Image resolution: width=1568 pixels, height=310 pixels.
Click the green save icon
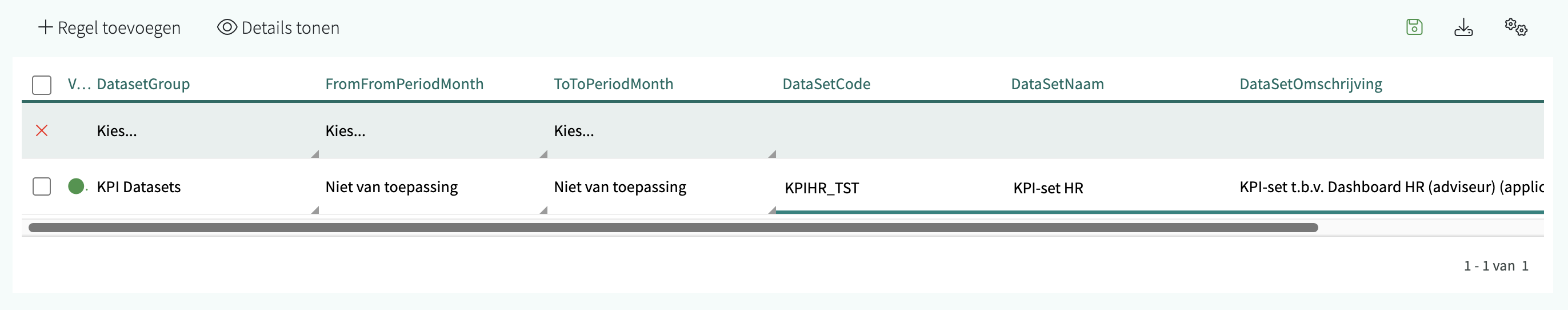click(1414, 27)
